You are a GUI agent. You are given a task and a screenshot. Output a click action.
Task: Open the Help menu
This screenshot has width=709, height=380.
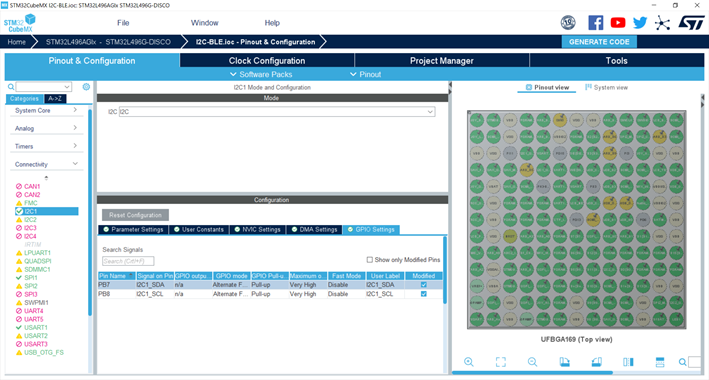pos(272,23)
